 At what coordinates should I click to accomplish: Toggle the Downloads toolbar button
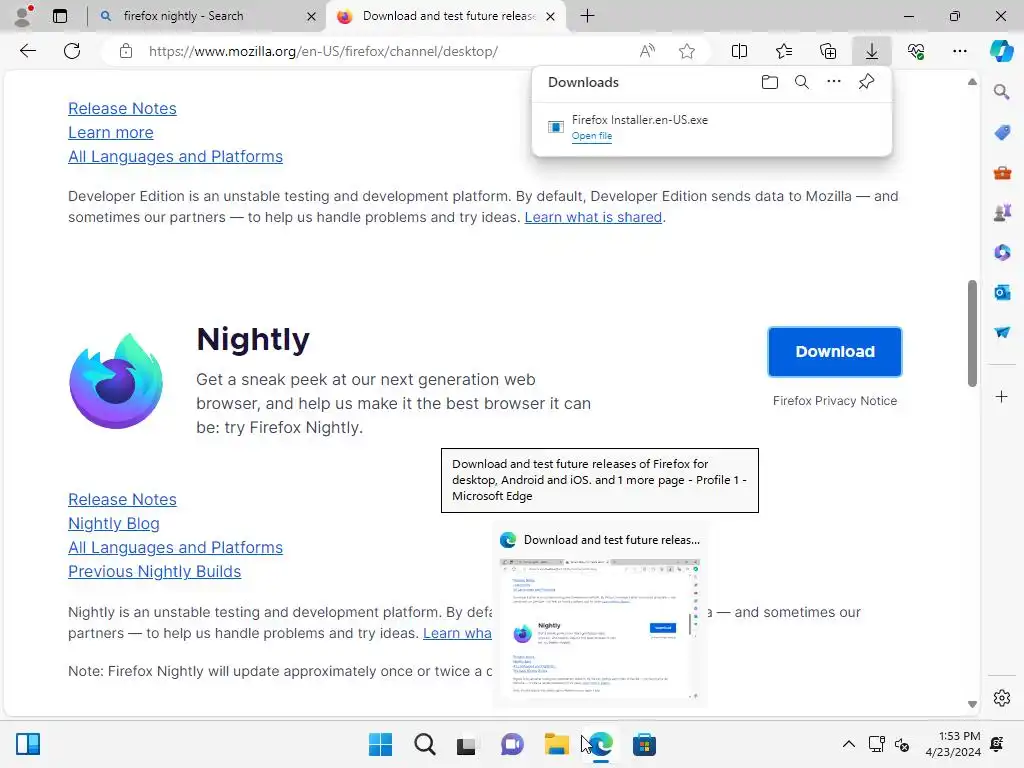[872, 51]
